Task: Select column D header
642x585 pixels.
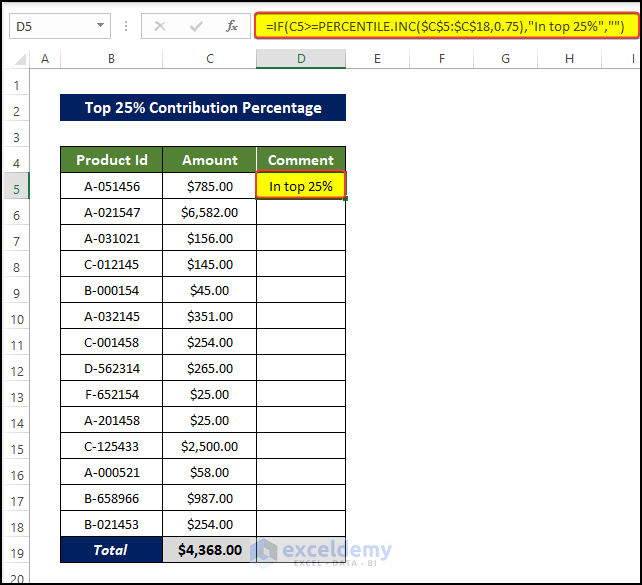Action: point(301,59)
